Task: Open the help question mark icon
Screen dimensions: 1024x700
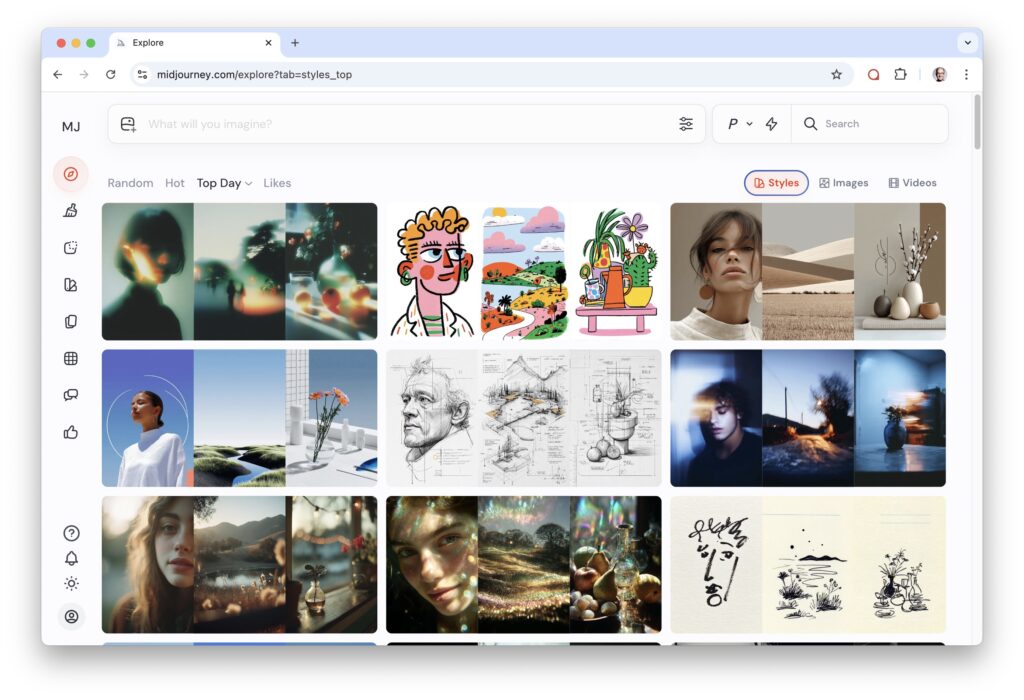Action: point(71,533)
